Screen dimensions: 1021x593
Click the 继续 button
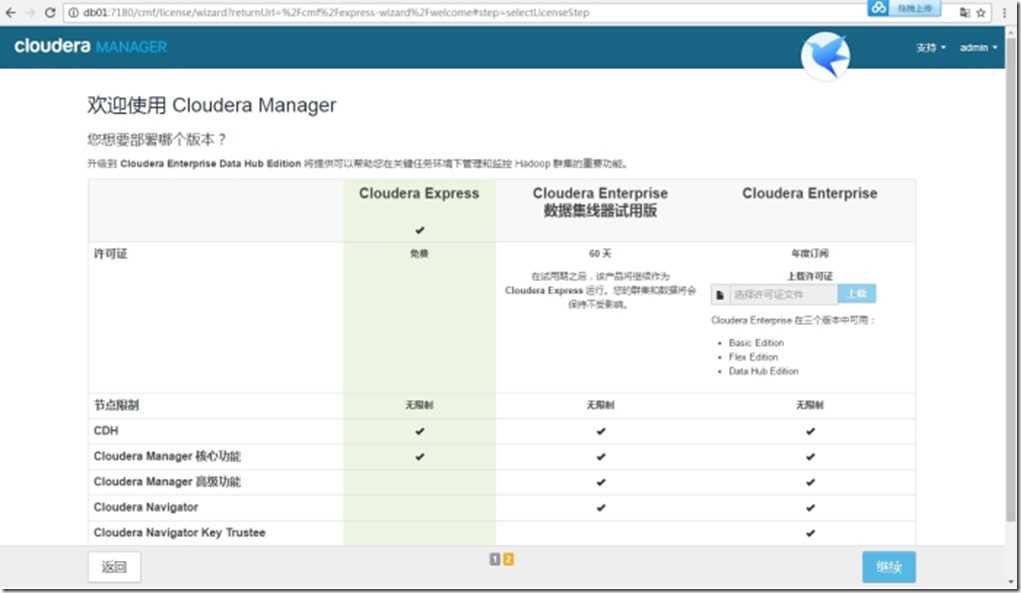click(889, 567)
